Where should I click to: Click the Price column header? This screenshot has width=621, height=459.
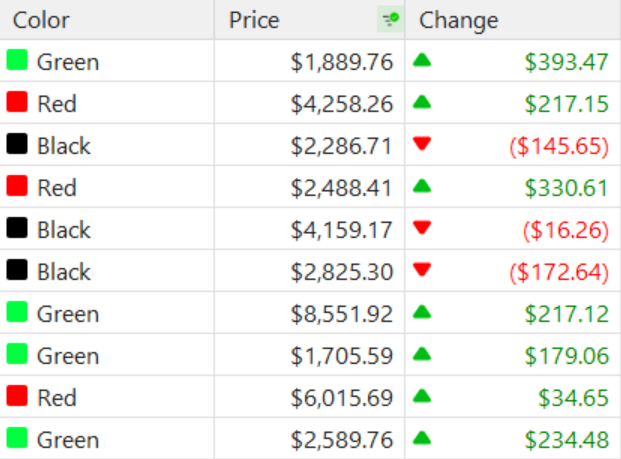255,20
